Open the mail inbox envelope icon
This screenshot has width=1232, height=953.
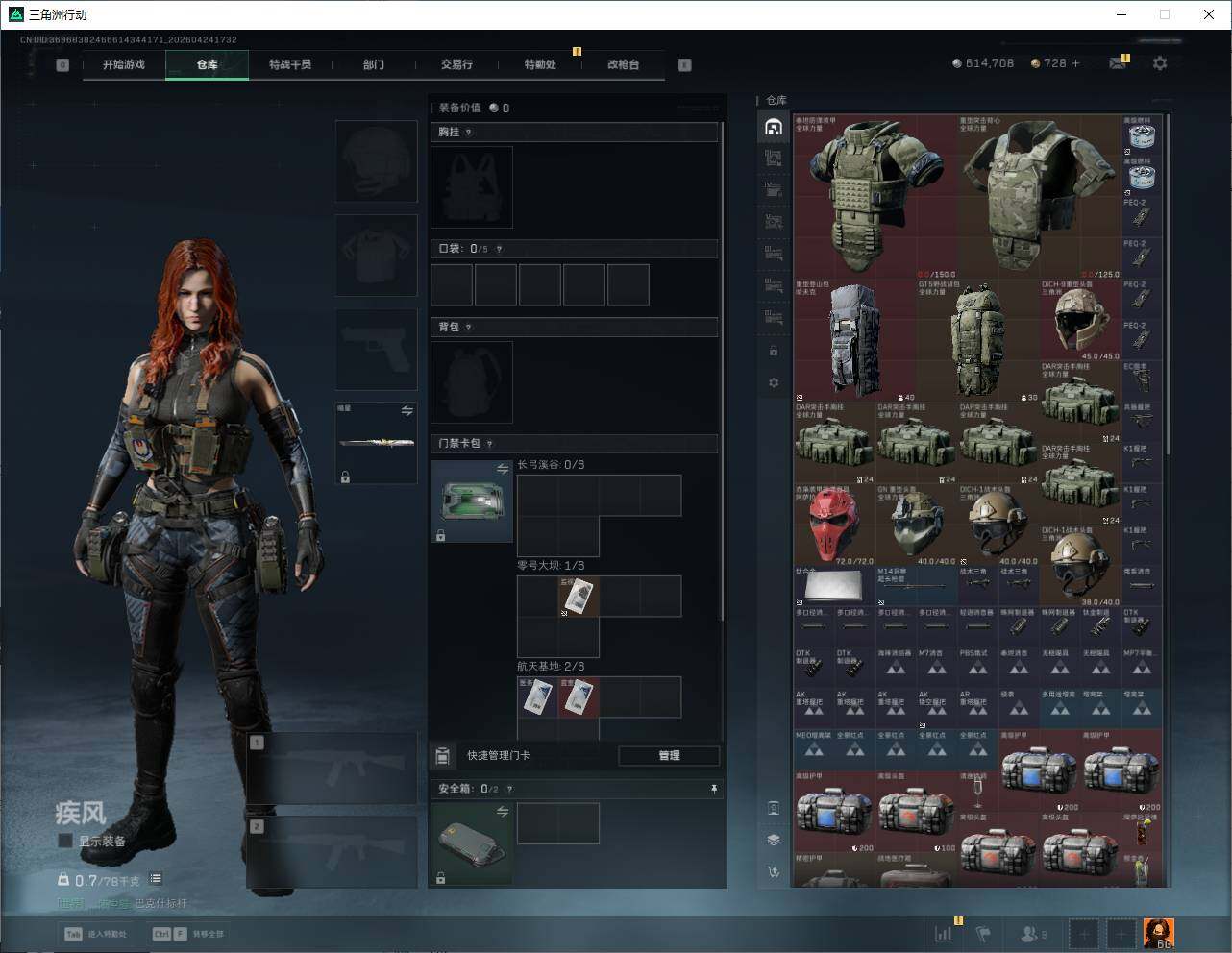tap(1118, 63)
